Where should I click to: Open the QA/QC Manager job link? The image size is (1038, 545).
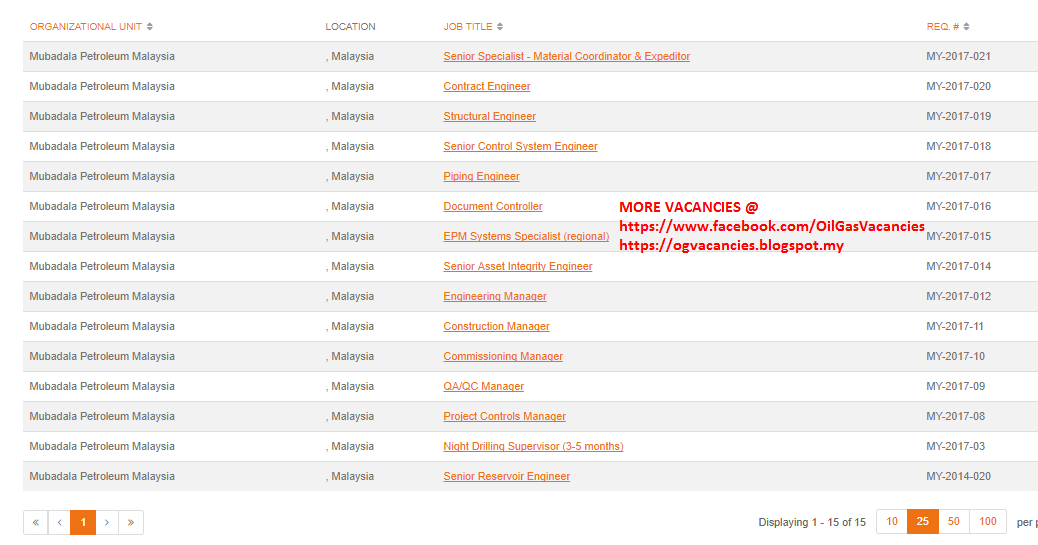point(483,386)
